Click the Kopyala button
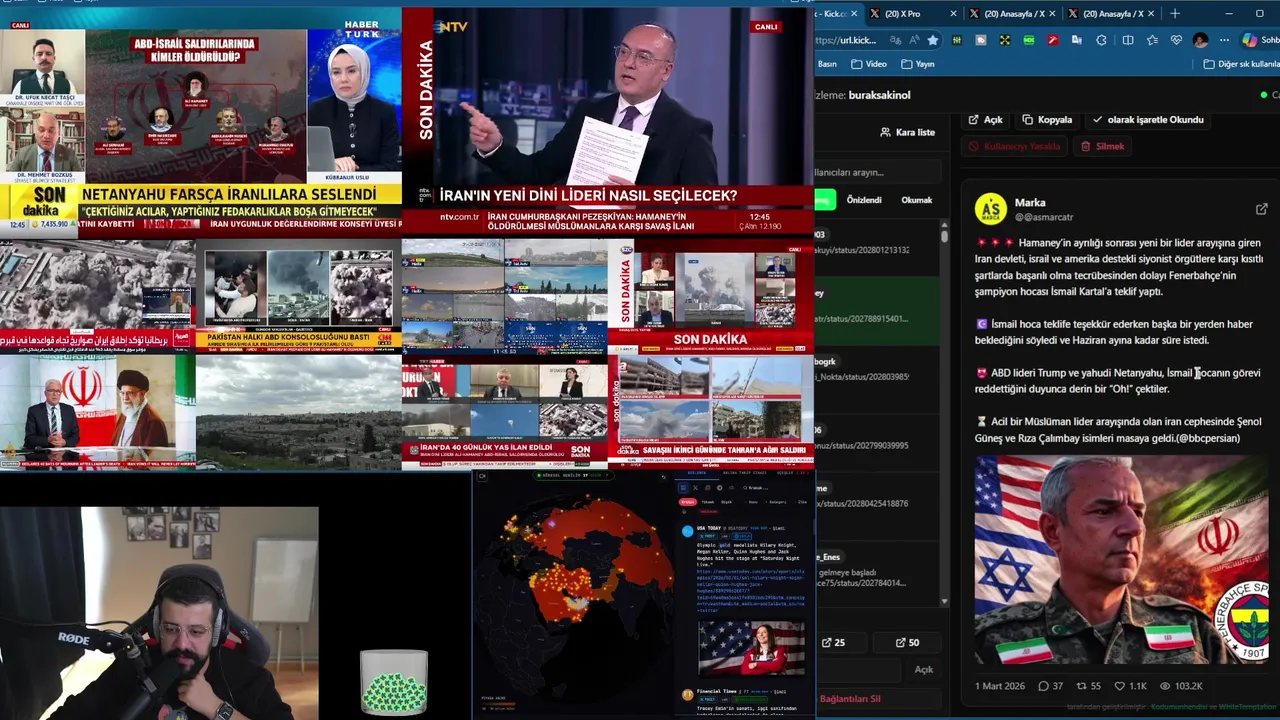Image resolution: width=1280 pixels, height=720 pixels. pyautogui.click(x=1047, y=120)
